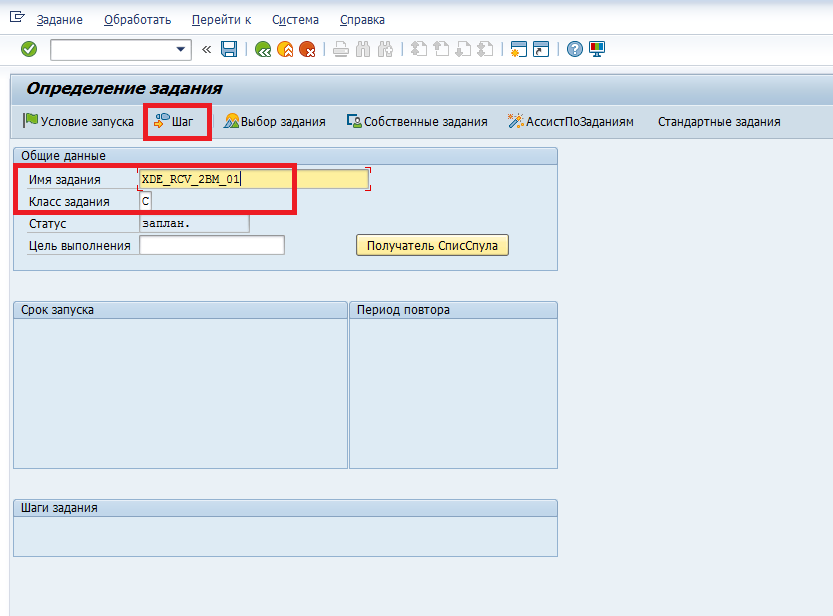833x616 pixels.
Task: Open the Система menu
Action: tap(295, 20)
